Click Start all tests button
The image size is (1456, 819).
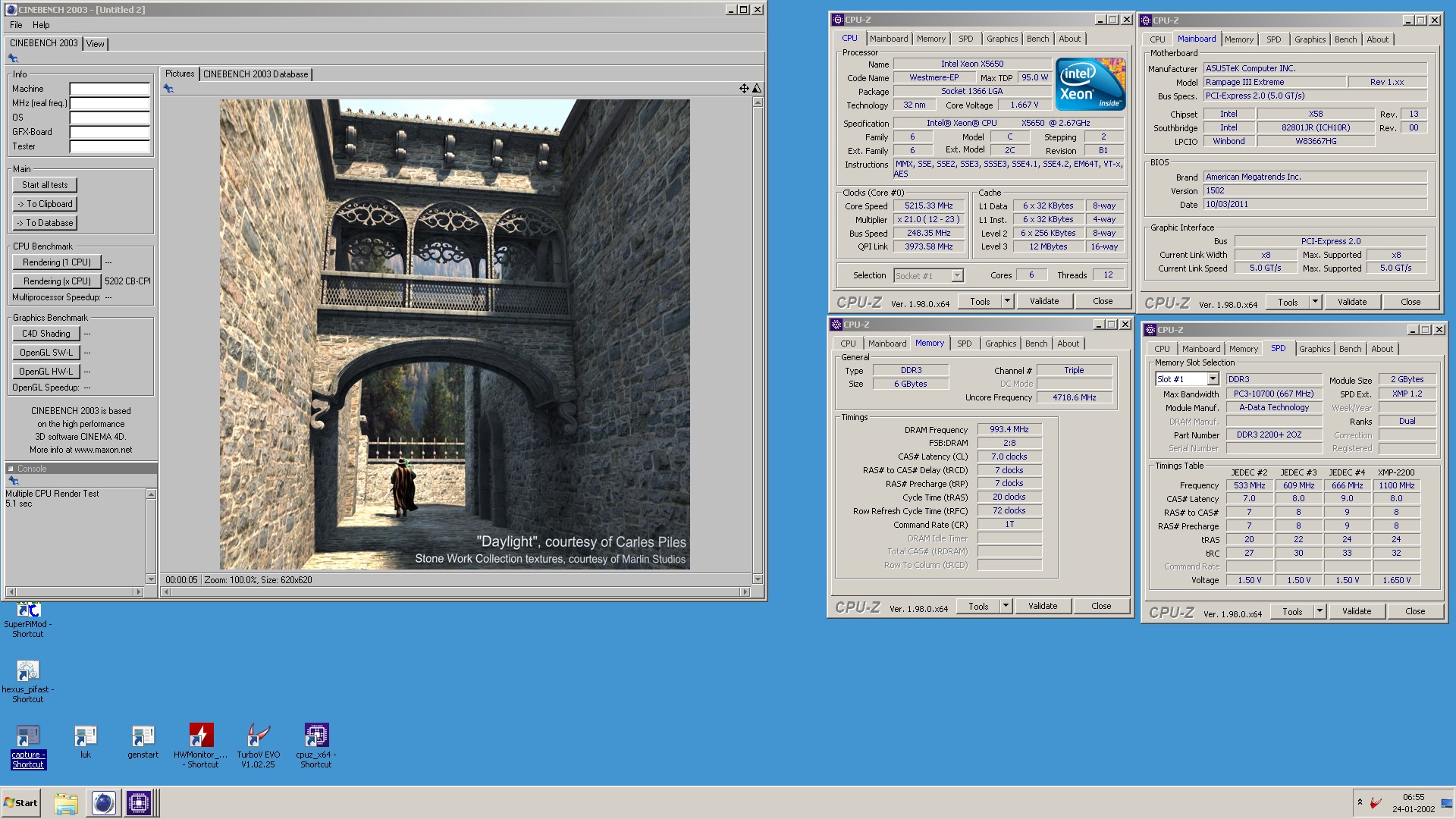pyautogui.click(x=45, y=185)
